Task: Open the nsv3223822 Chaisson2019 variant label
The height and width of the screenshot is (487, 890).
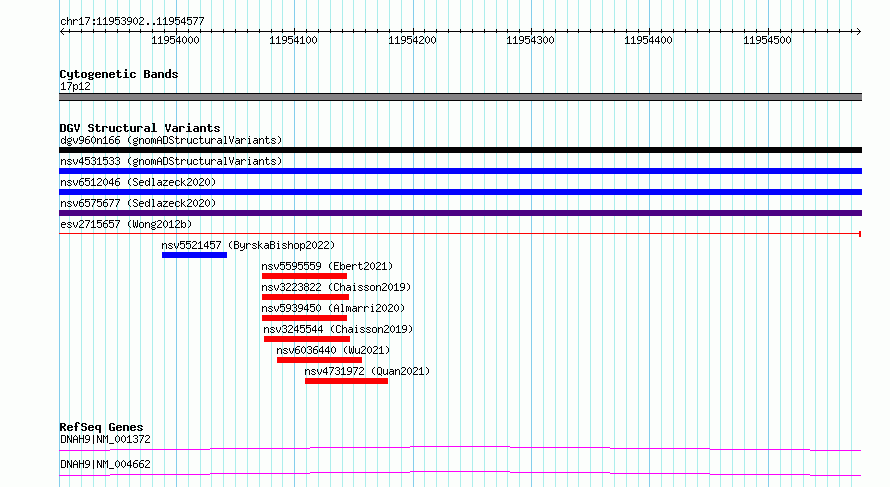Action: pos(336,287)
